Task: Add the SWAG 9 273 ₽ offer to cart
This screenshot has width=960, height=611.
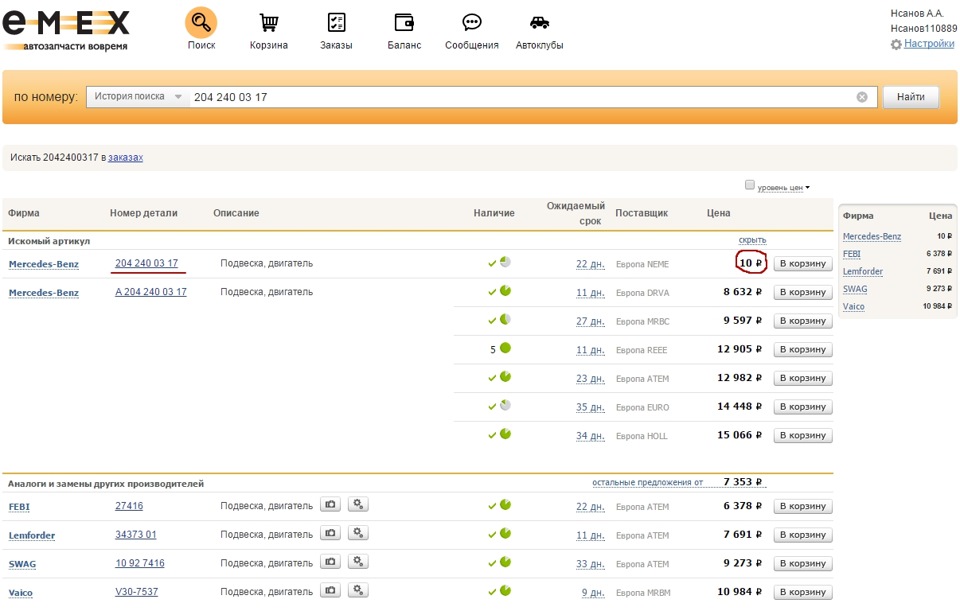Action: click(803, 563)
